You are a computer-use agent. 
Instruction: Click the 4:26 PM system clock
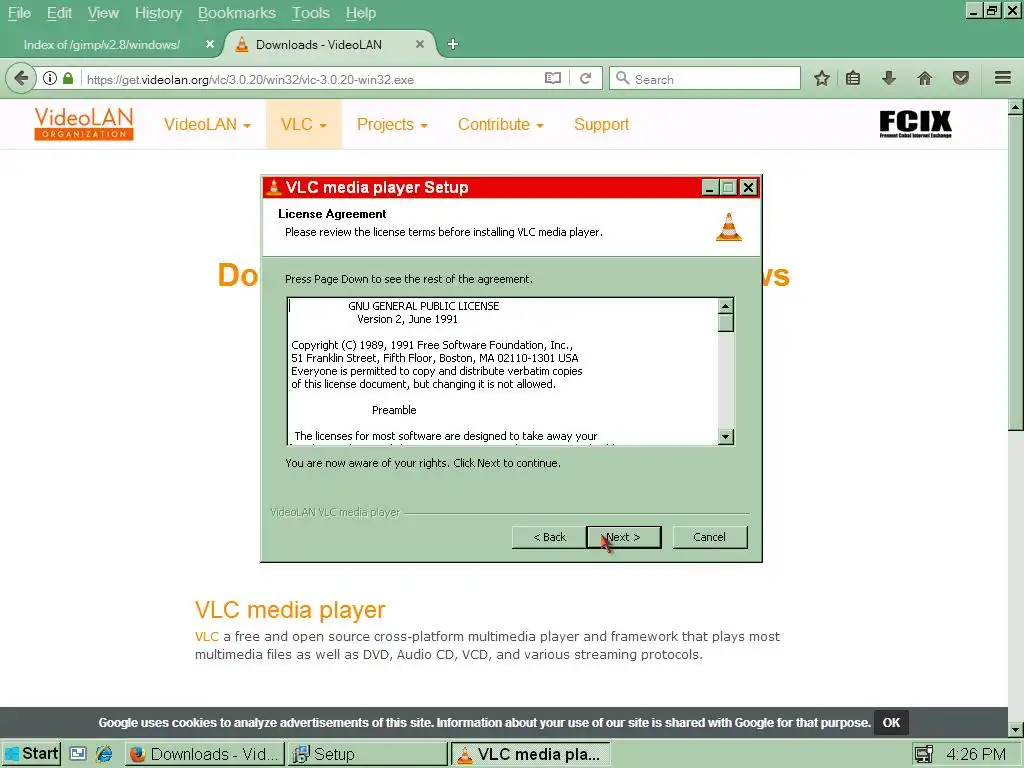[976, 754]
